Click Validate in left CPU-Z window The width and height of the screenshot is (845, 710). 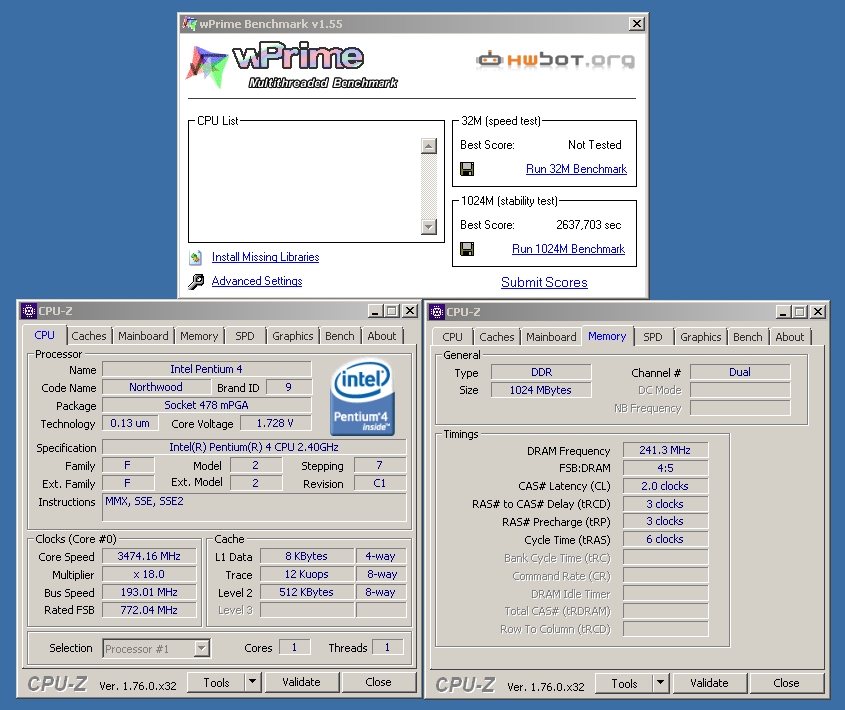(x=301, y=682)
